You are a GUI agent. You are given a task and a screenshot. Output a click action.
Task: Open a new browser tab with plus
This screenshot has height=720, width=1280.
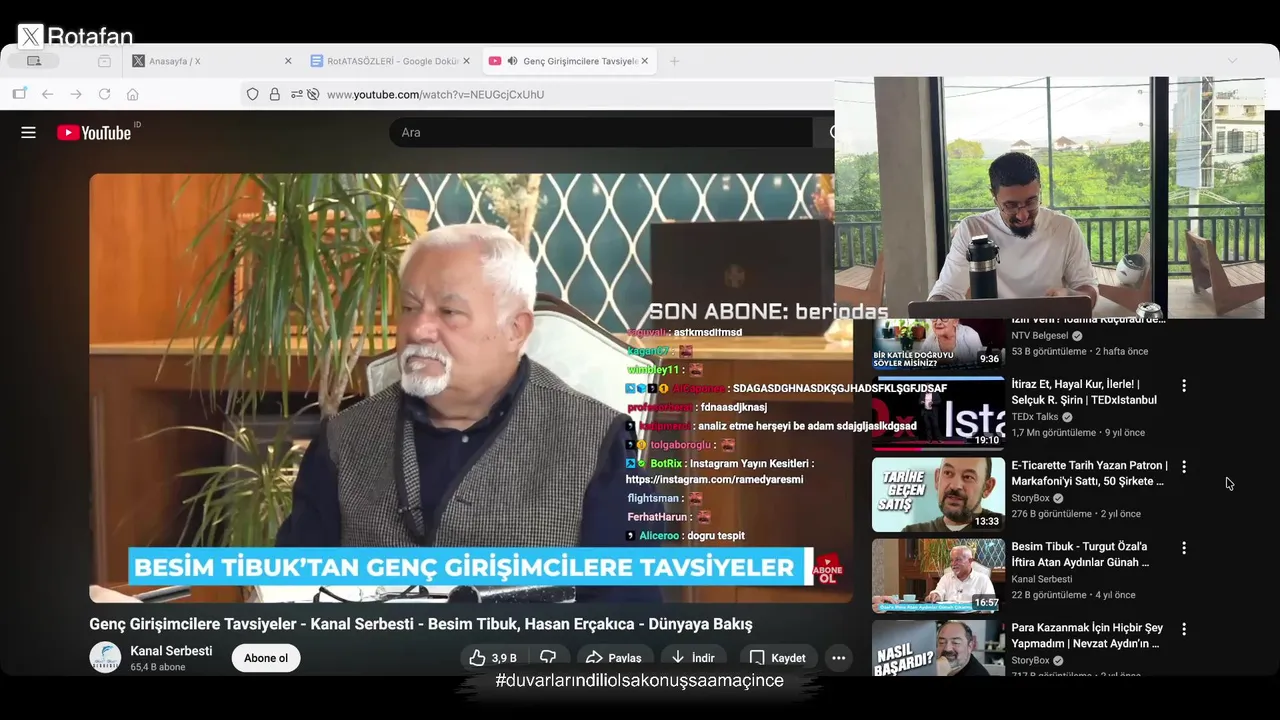pyautogui.click(x=674, y=61)
